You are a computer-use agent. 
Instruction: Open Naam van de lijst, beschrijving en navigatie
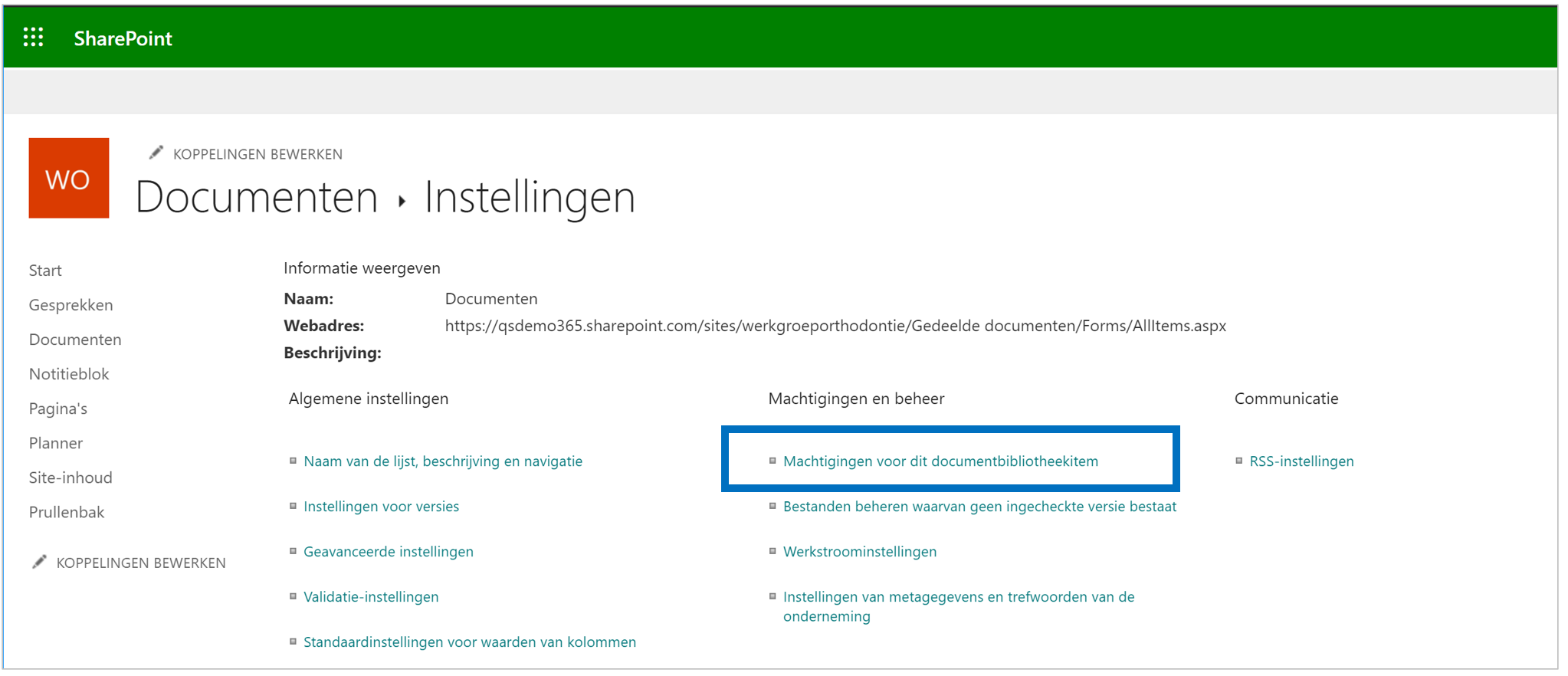pos(443,461)
